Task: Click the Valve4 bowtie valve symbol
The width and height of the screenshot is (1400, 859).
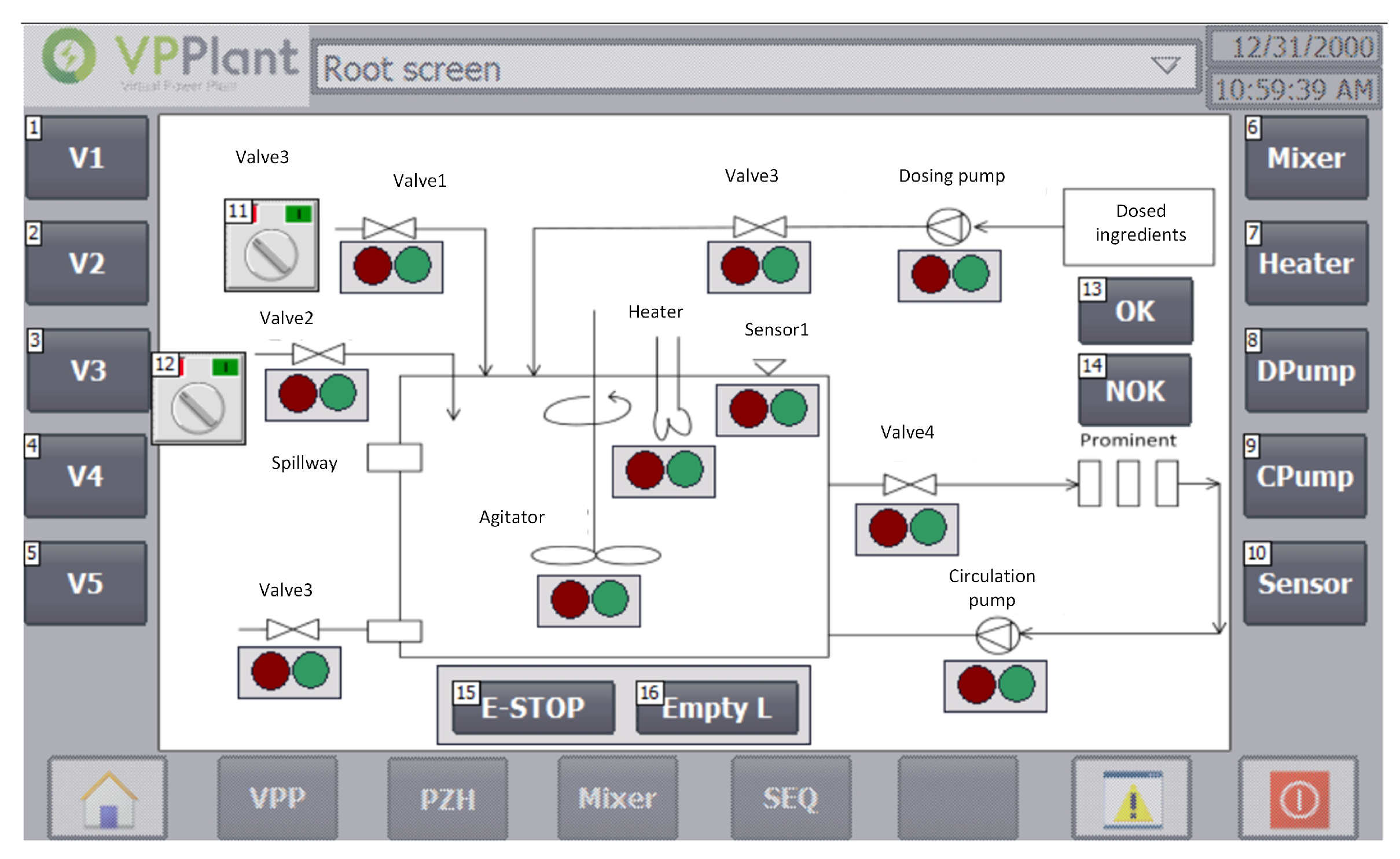Action: pyautogui.click(x=909, y=484)
